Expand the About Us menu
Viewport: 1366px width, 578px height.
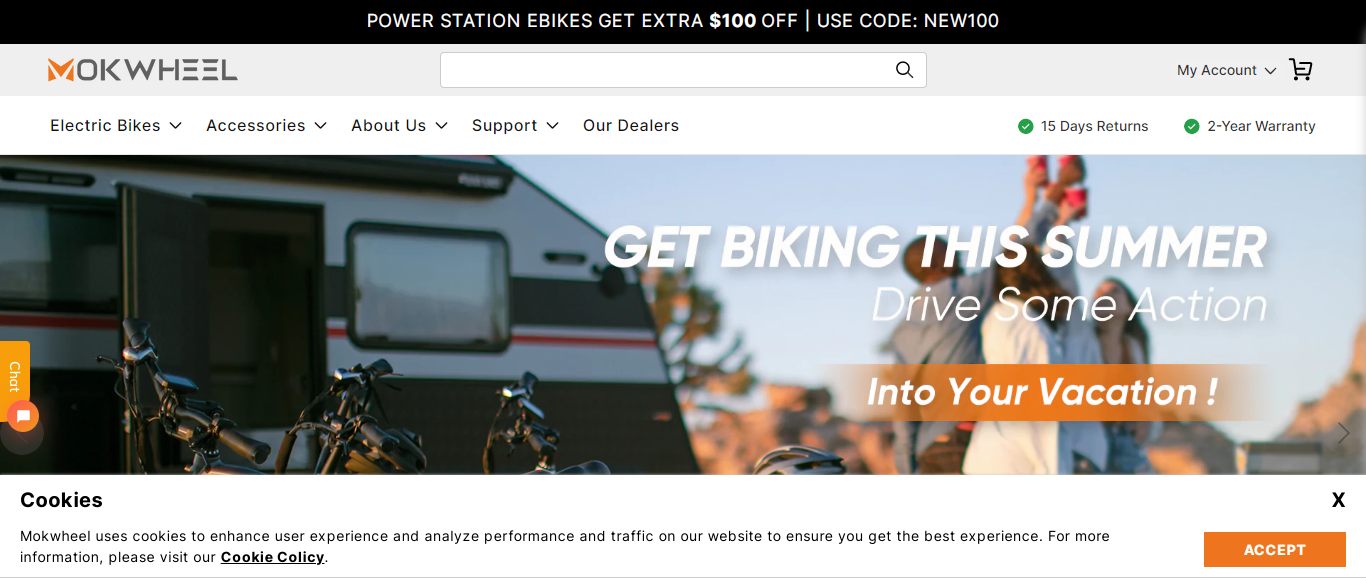click(399, 126)
